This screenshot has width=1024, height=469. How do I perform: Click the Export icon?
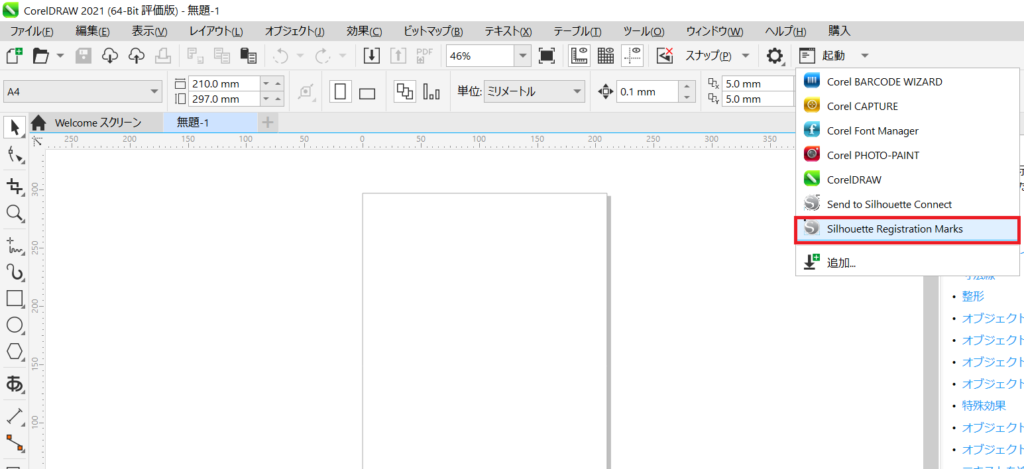click(398, 56)
